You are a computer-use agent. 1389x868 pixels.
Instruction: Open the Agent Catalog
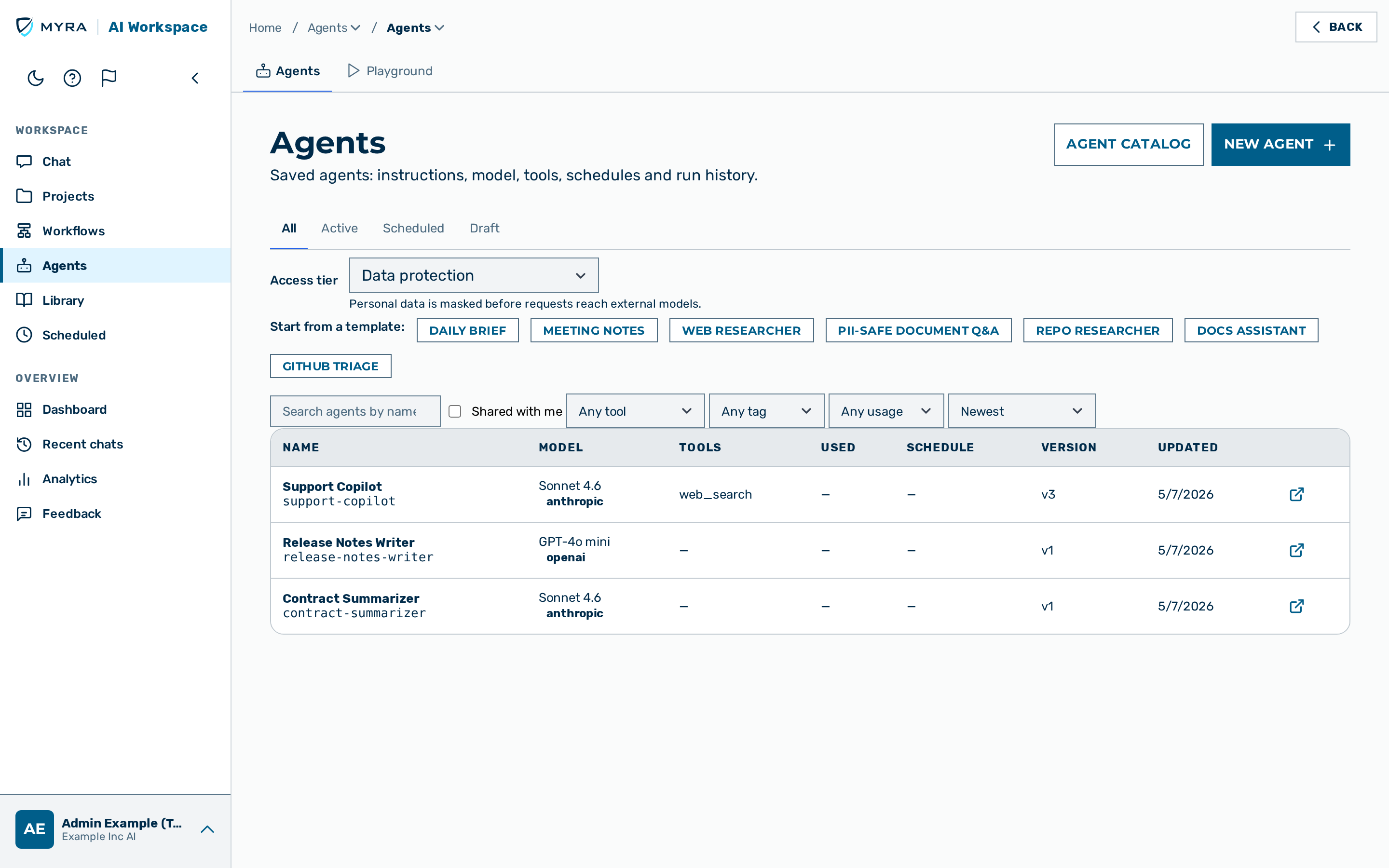pyautogui.click(x=1129, y=144)
